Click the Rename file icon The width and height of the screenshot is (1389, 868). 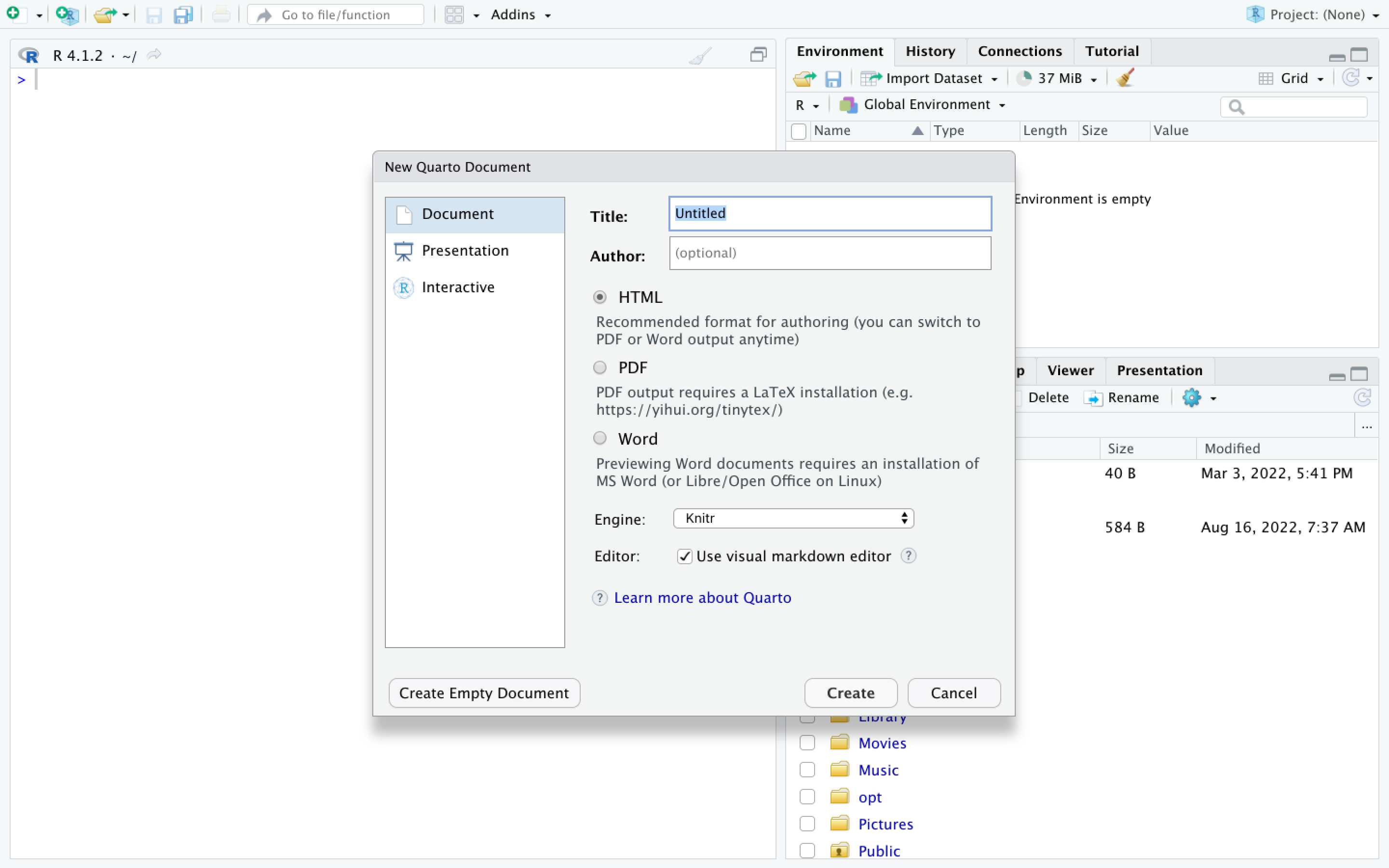point(1093,398)
